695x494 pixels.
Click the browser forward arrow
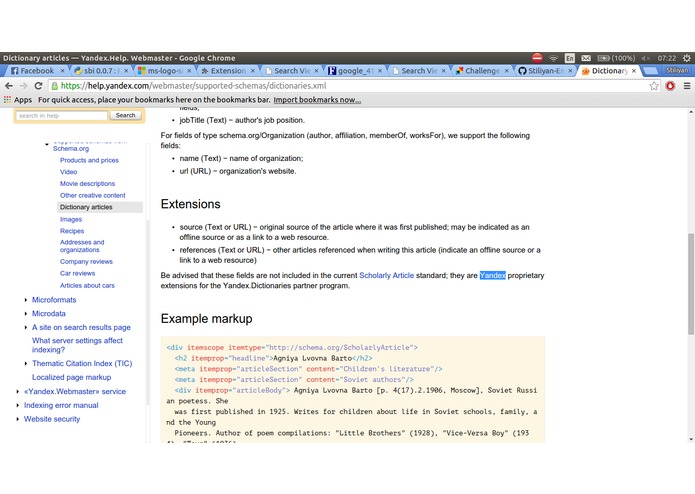(23, 86)
